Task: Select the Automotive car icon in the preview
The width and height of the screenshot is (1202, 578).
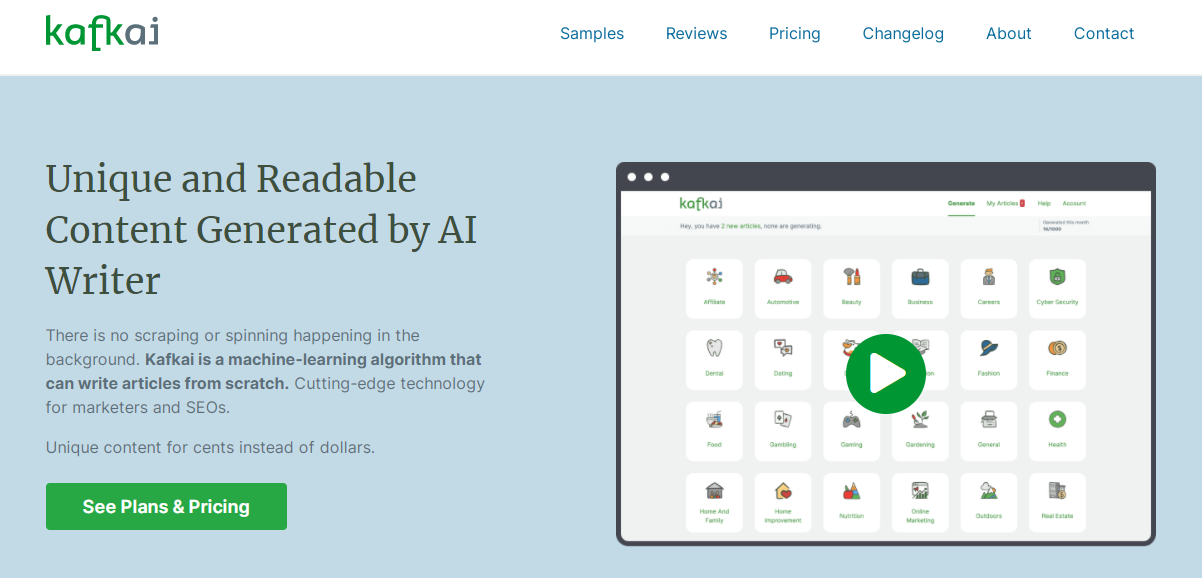Action: click(783, 277)
